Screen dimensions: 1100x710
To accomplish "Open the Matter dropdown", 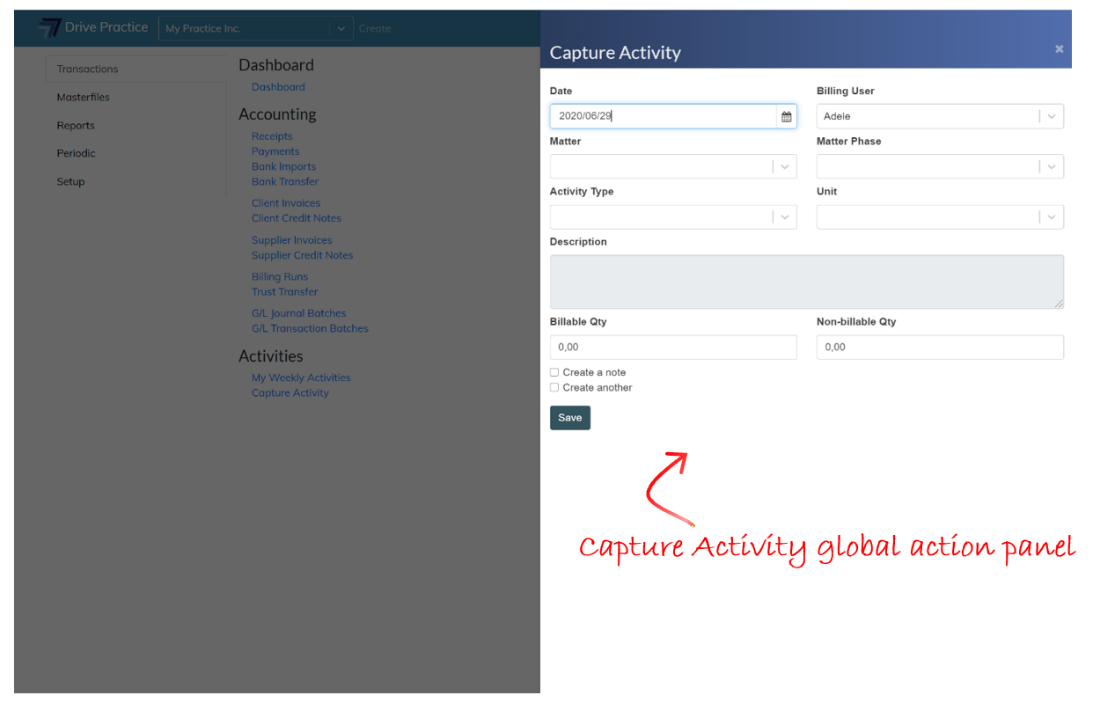I will [x=785, y=167].
